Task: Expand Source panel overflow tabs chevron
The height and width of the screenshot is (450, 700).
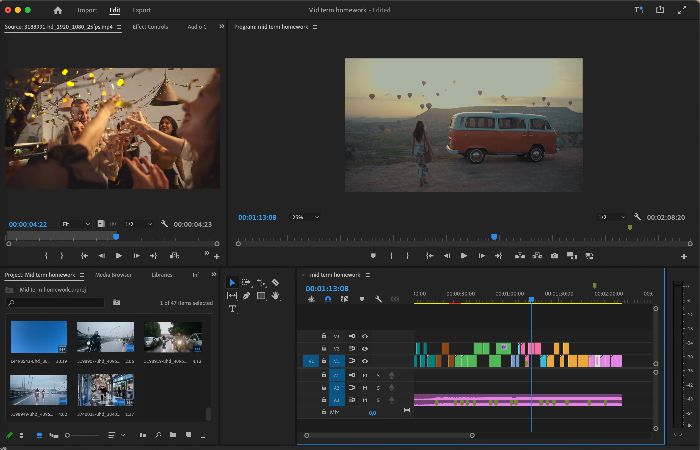Action: click(x=221, y=27)
